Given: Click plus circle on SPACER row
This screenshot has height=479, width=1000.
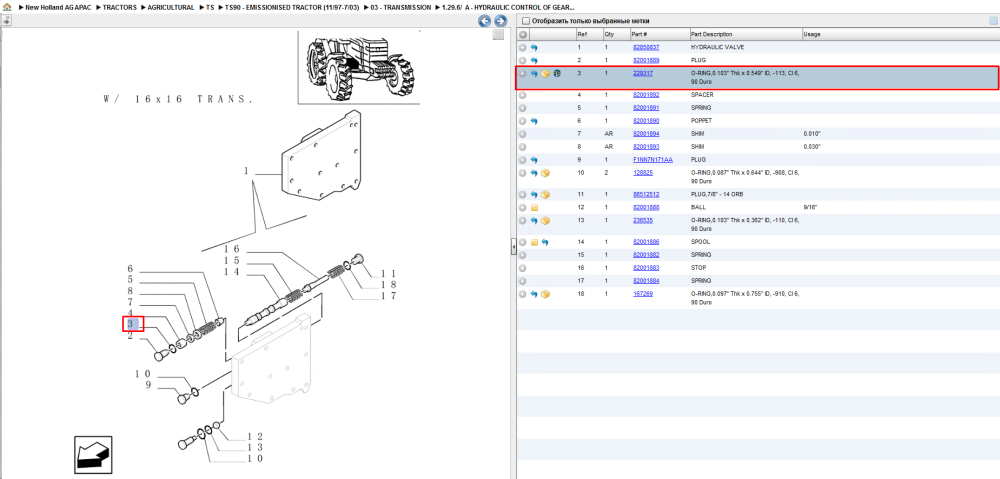Looking at the screenshot, I should [x=522, y=95].
